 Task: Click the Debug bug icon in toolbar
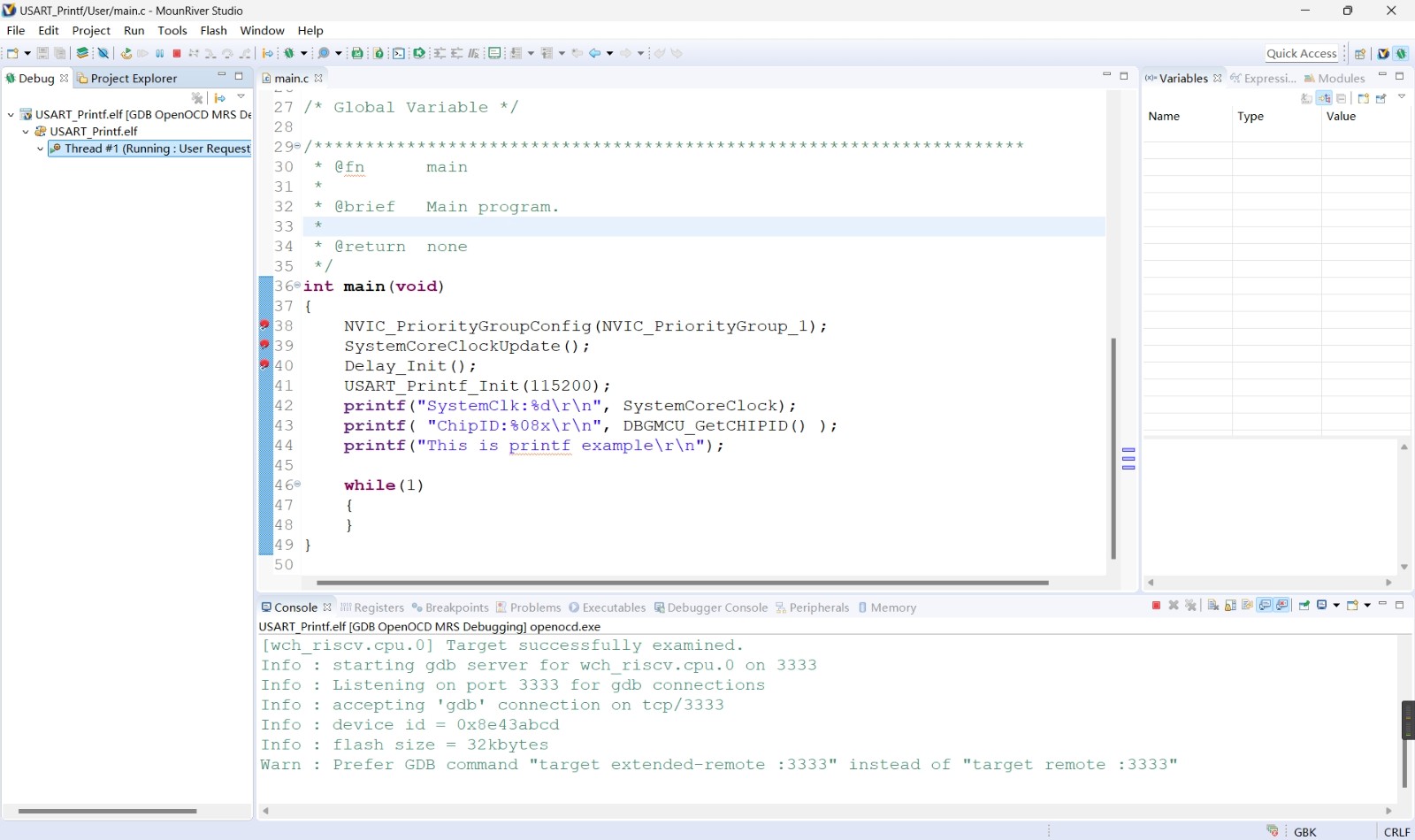[289, 53]
